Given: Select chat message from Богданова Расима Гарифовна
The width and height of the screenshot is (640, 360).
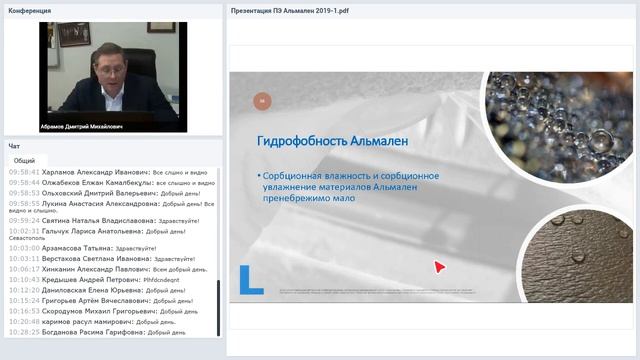Looking at the screenshot, I should coord(97,332).
